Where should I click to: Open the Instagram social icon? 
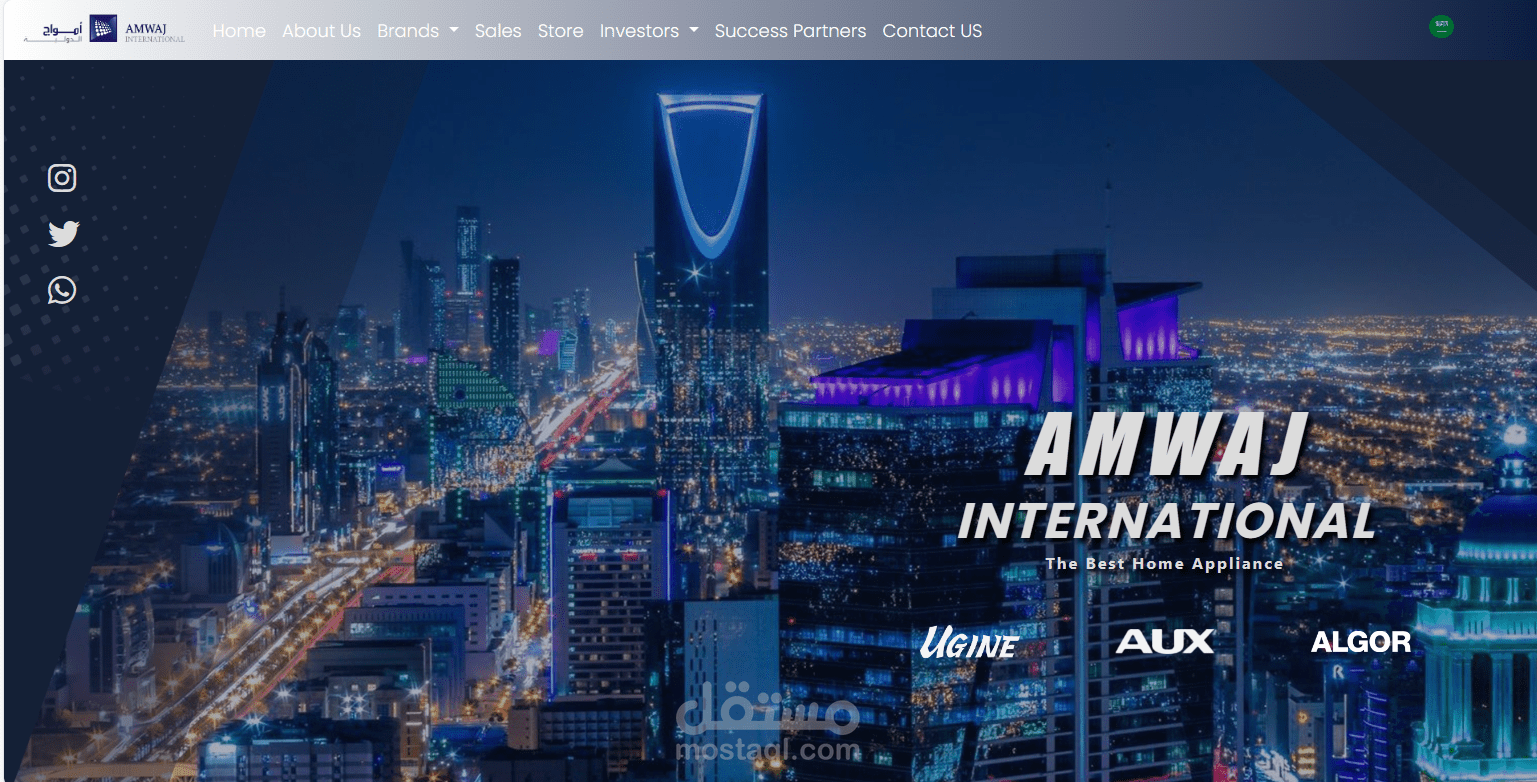pos(62,178)
